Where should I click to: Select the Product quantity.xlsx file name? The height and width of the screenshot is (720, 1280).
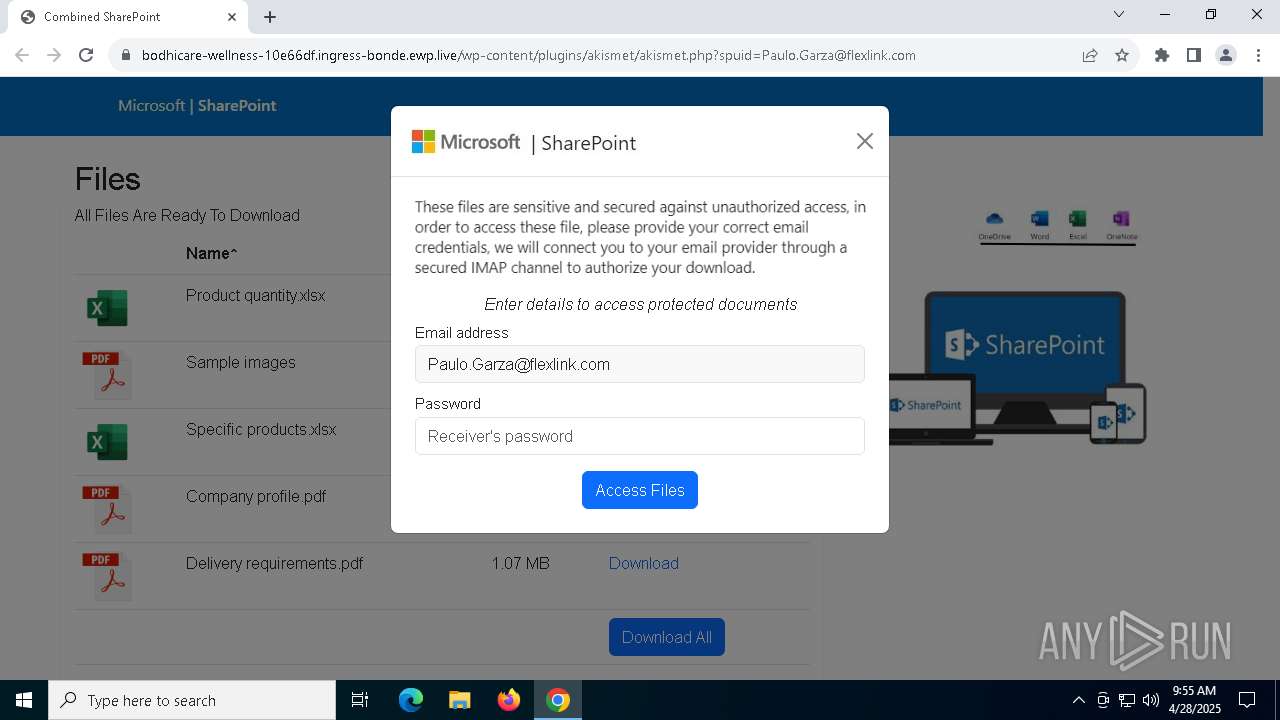255,295
